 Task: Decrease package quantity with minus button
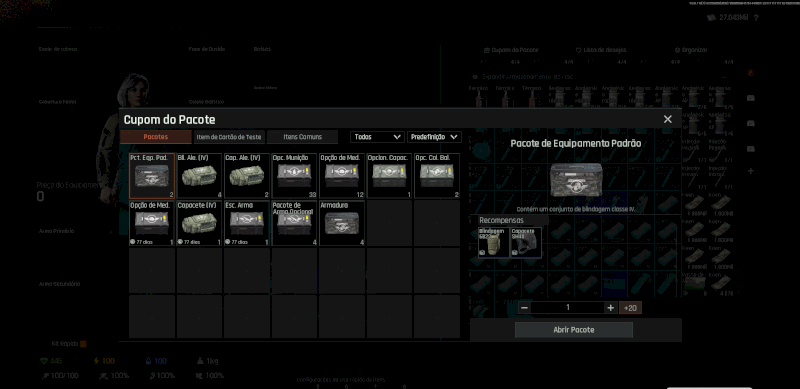pos(524,308)
